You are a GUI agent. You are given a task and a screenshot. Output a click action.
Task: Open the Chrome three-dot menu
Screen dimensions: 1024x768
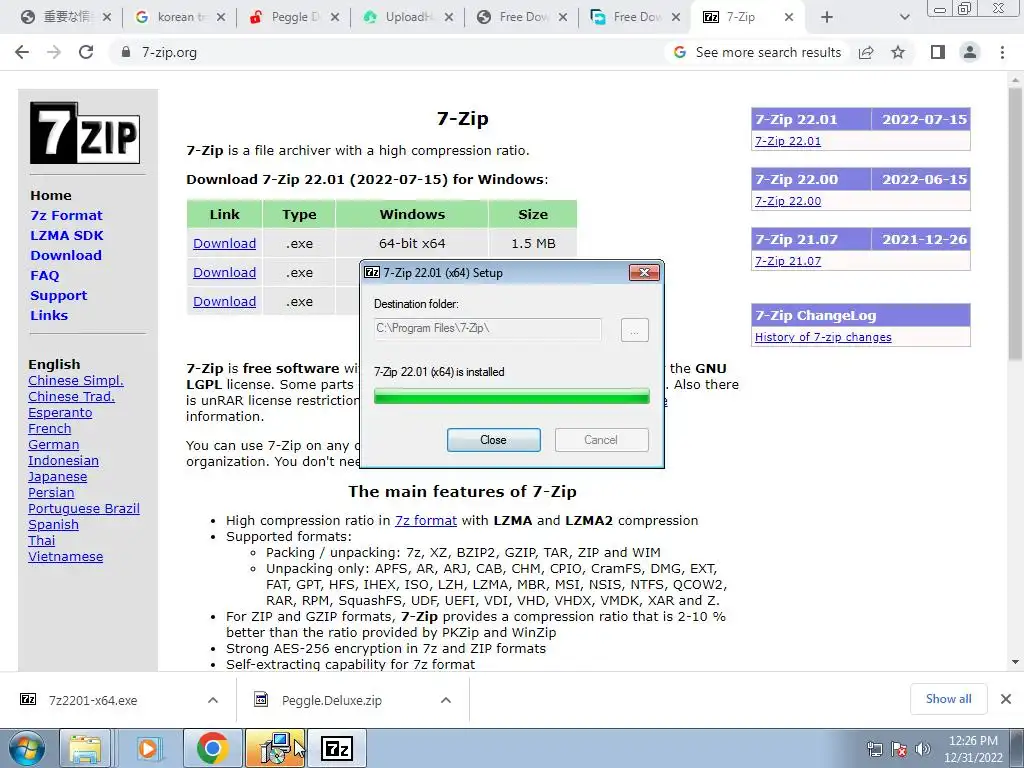click(x=1002, y=52)
